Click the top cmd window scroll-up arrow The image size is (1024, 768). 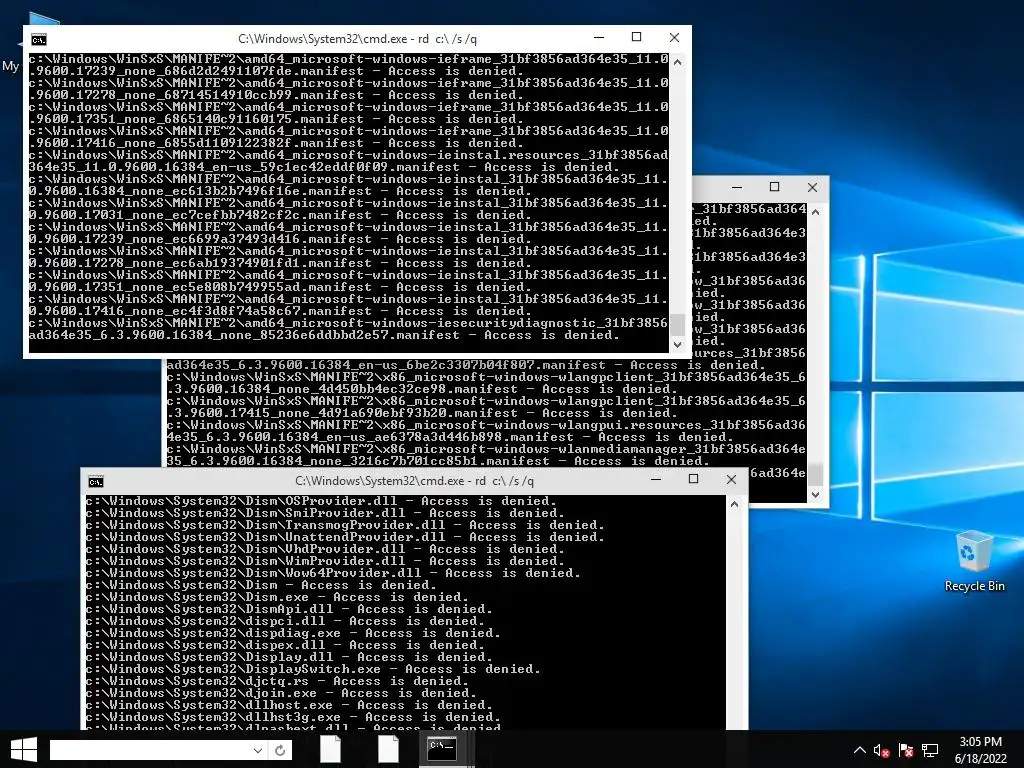click(x=677, y=62)
